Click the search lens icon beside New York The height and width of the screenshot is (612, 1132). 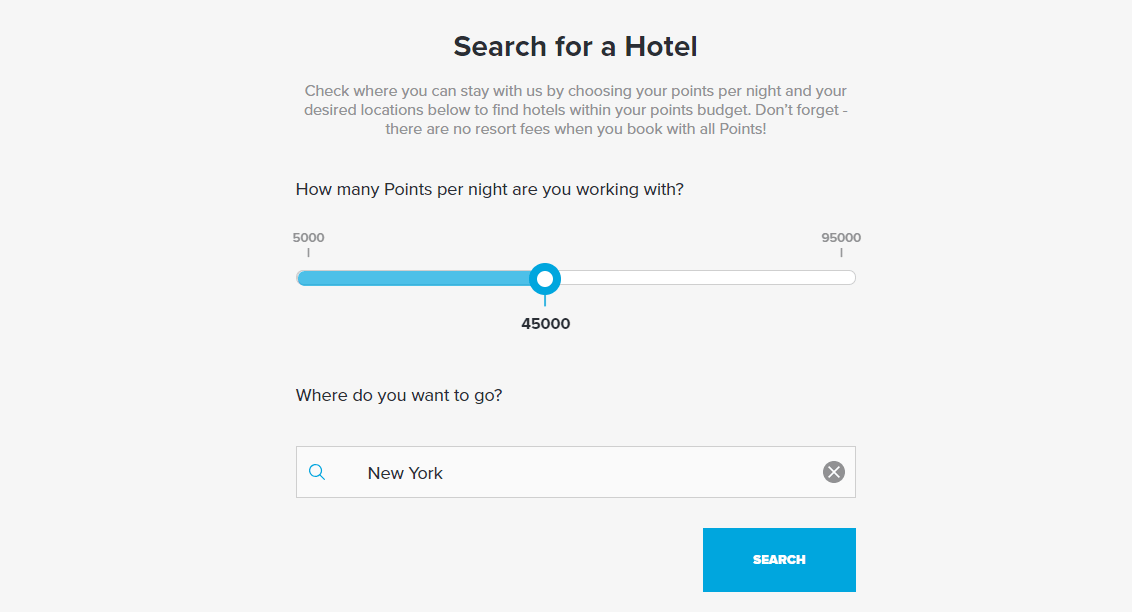click(x=318, y=471)
